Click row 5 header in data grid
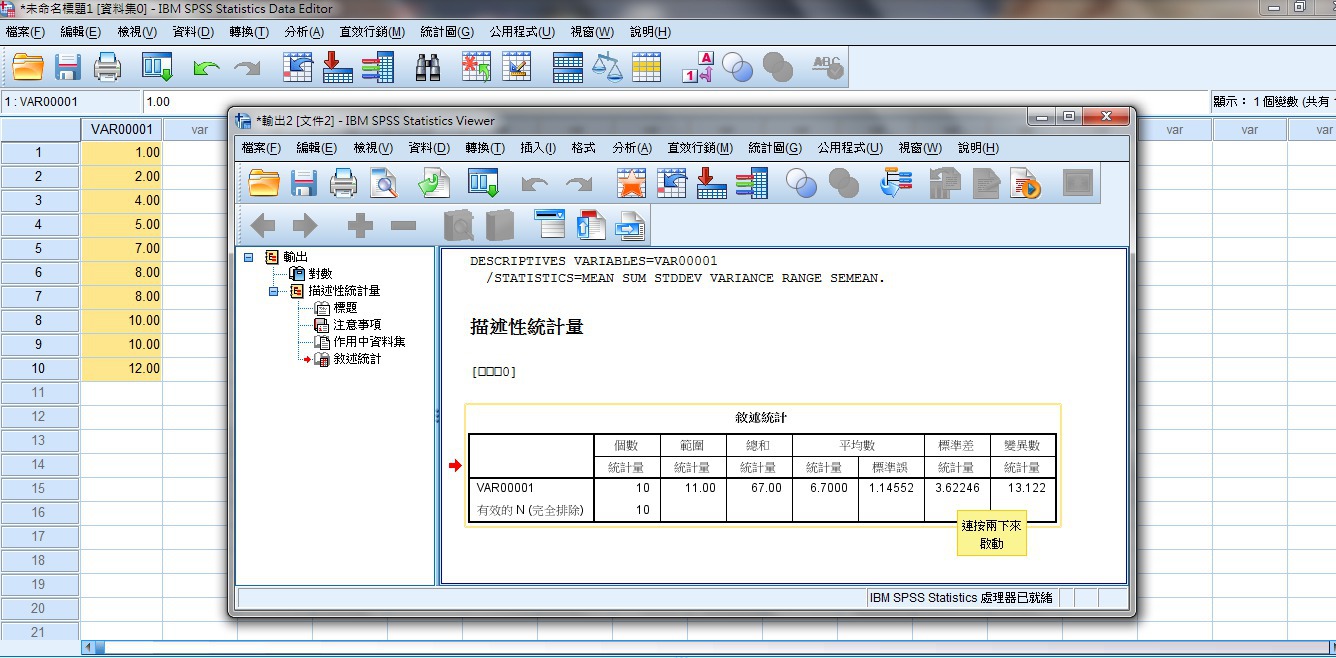 [x=39, y=249]
